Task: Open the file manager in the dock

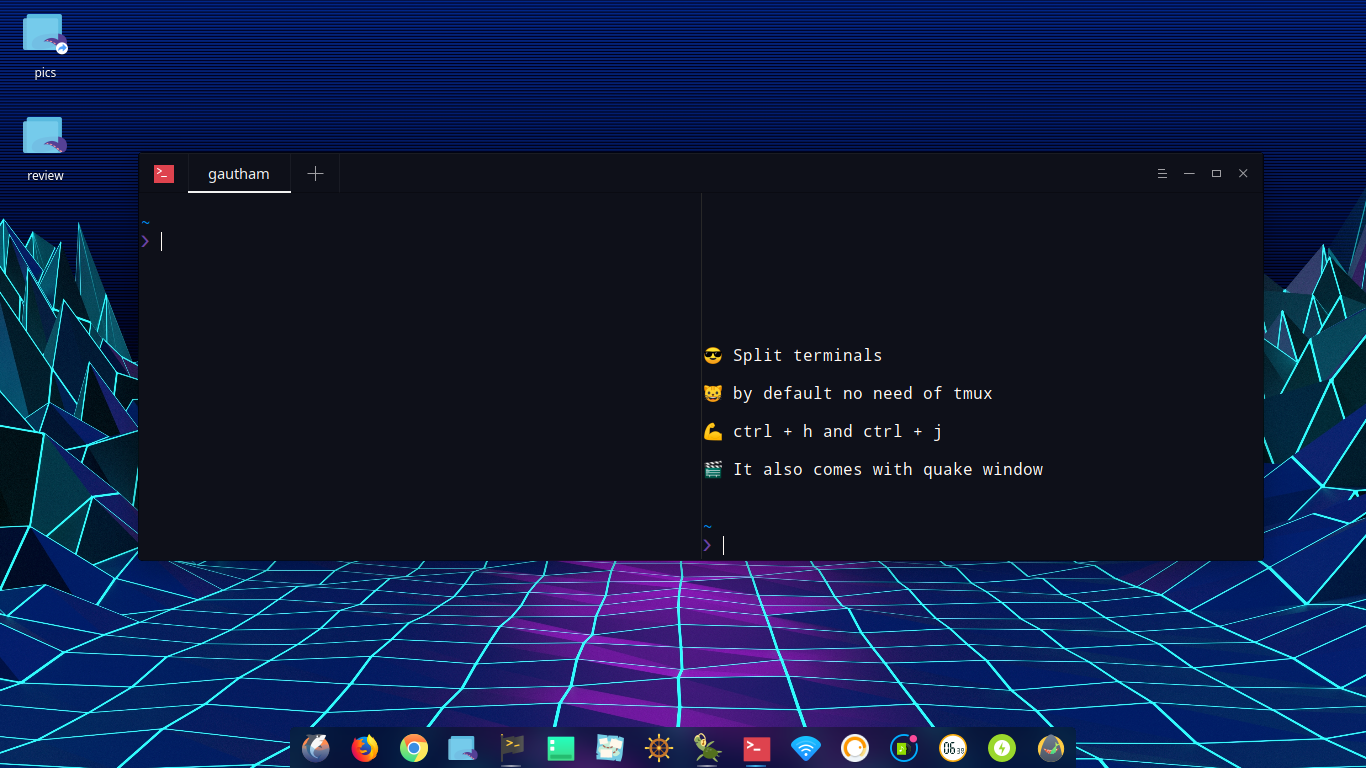Action: 462,748
